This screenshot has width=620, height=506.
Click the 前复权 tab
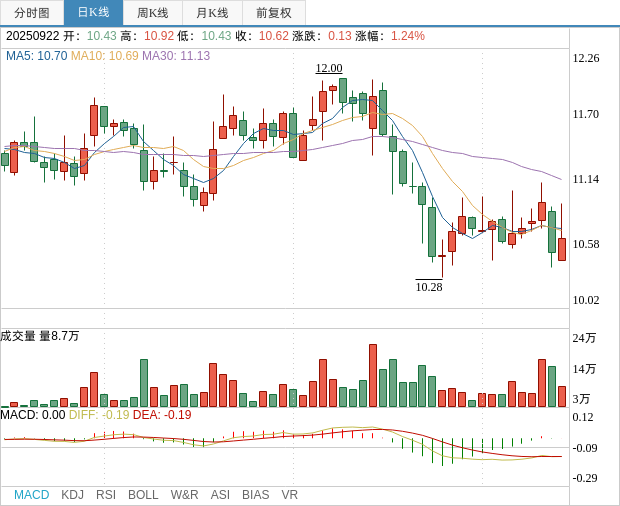[x=274, y=13]
